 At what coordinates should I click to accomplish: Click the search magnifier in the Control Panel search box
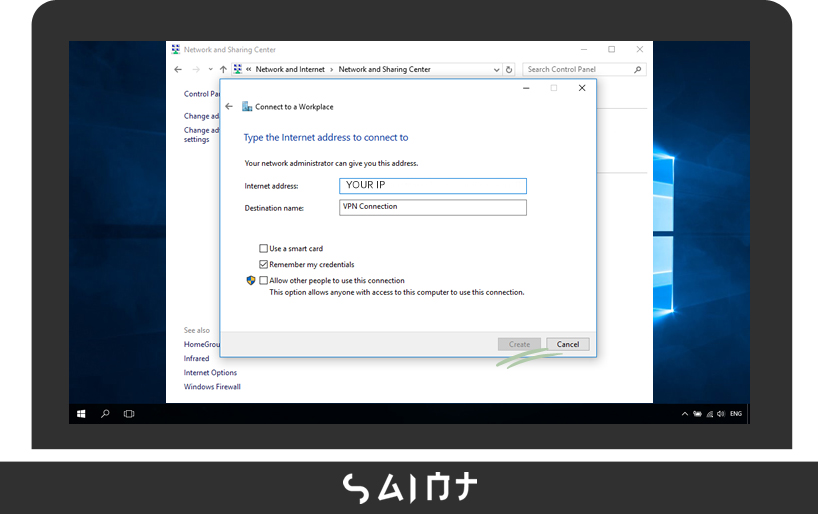pos(638,70)
